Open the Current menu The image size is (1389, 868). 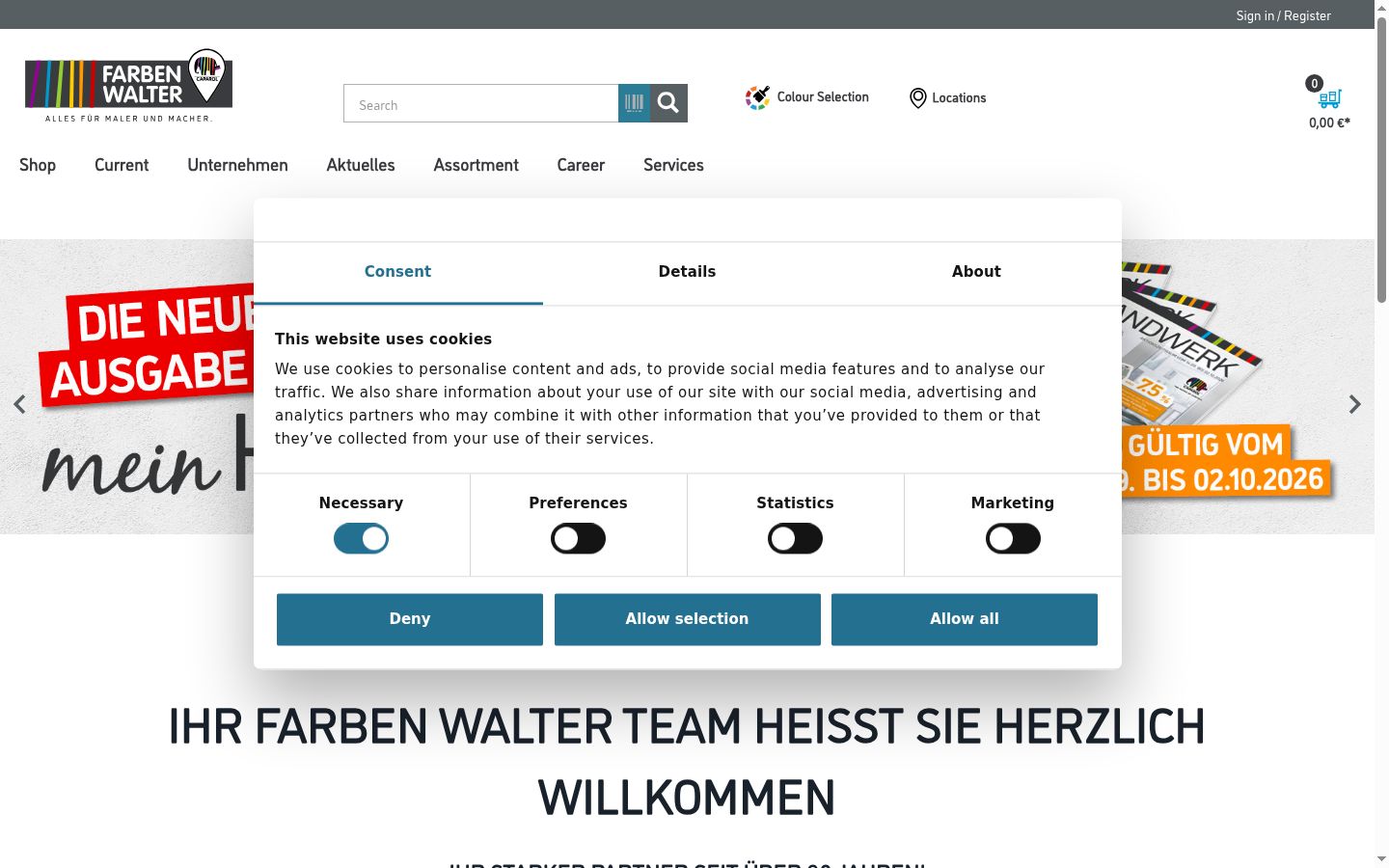[122, 165]
